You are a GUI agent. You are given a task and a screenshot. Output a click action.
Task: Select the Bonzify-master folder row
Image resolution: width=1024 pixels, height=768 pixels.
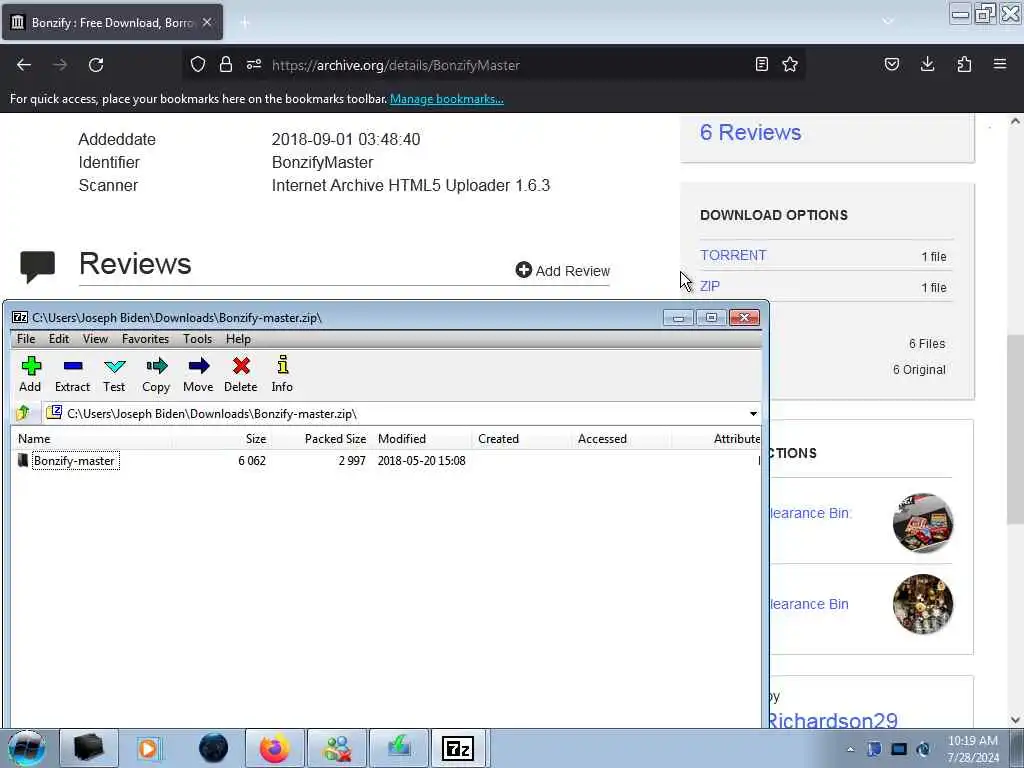385,460
